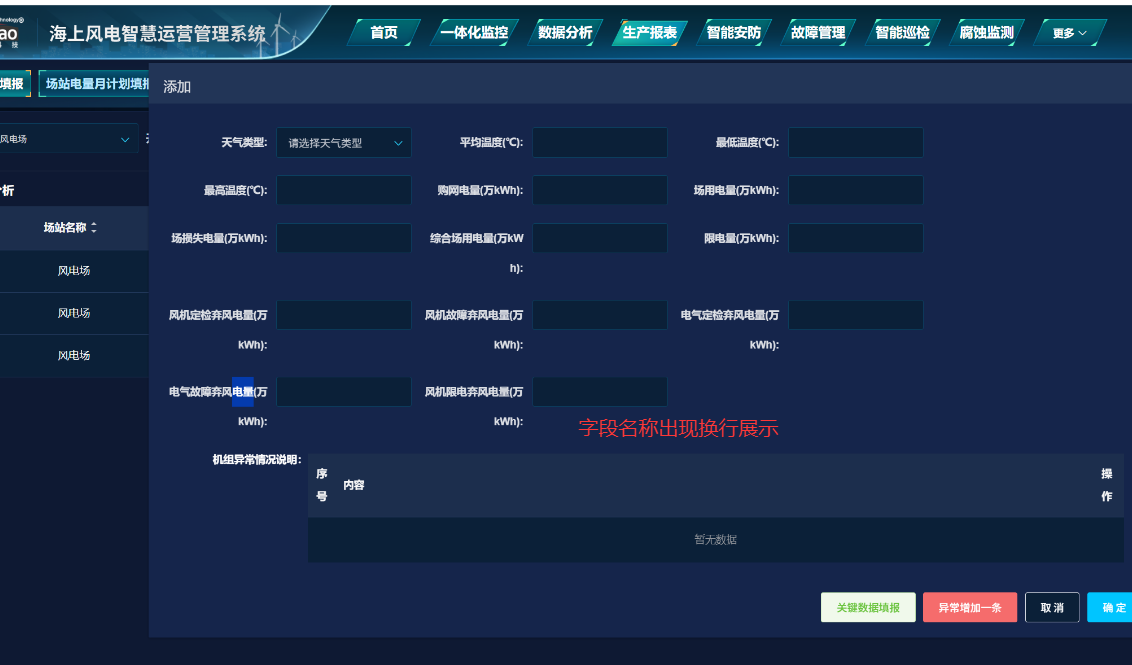
Task: Cancel the dialog with 取消
Action: pos(1052,607)
